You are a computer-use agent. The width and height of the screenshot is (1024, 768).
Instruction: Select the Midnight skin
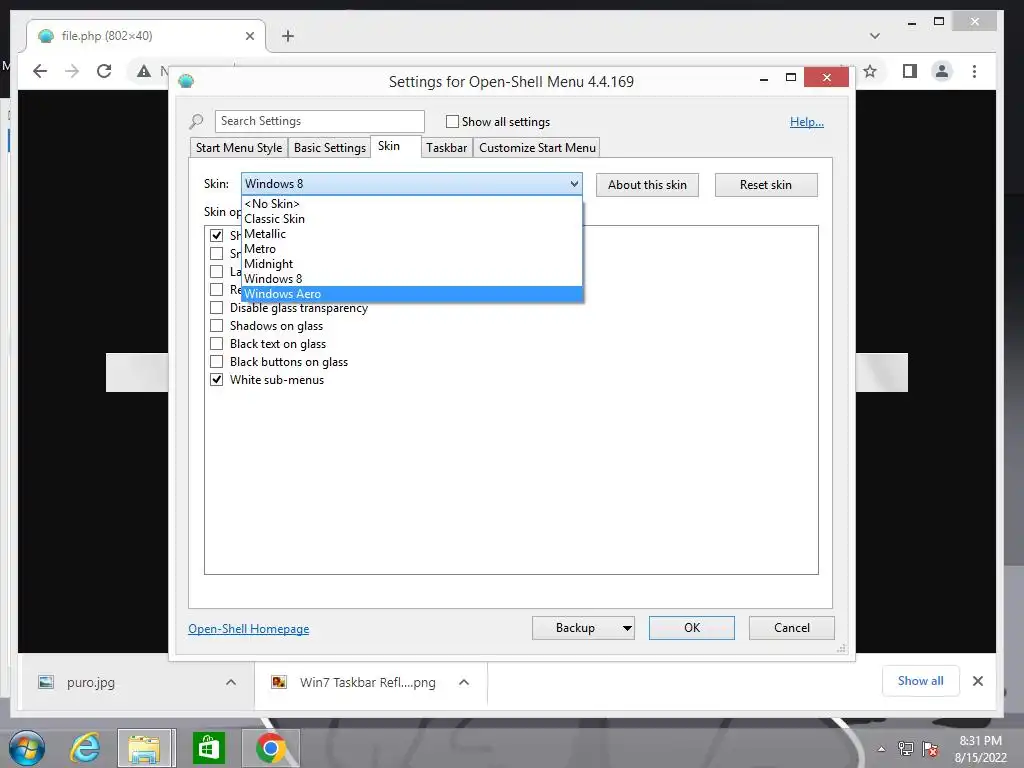411,264
